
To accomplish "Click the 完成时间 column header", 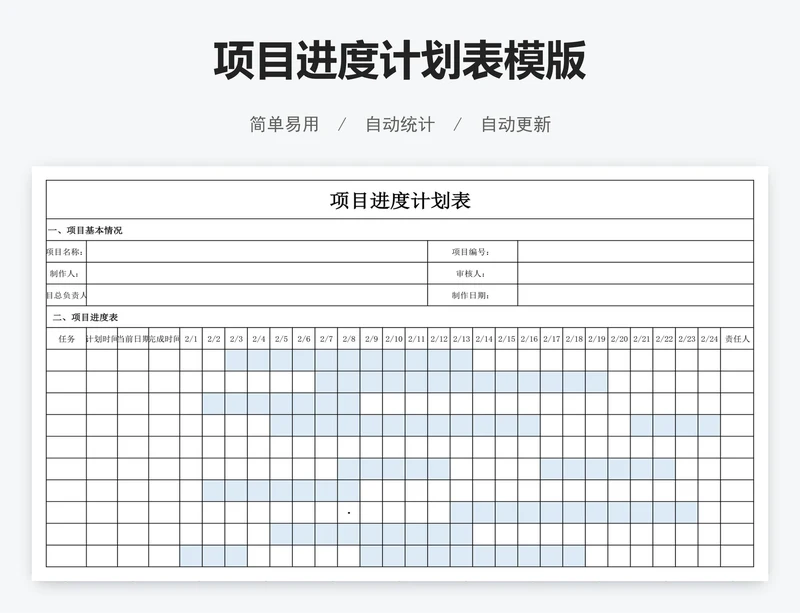I will pos(165,339).
